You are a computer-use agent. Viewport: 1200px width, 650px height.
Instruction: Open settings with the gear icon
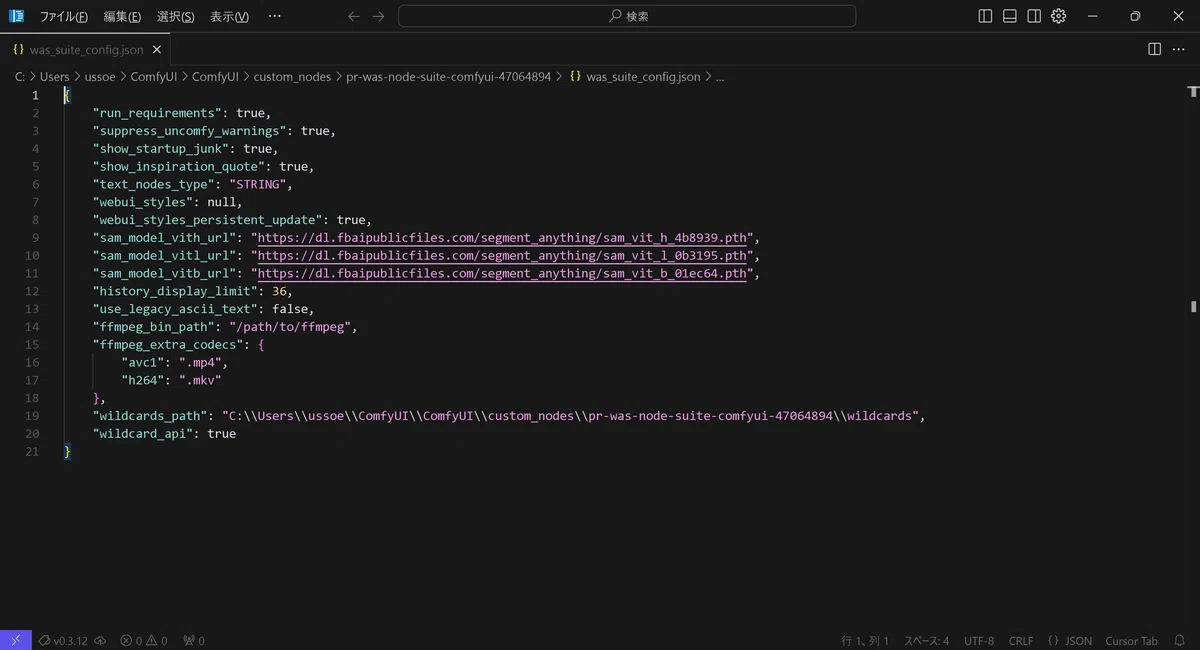click(x=1059, y=16)
